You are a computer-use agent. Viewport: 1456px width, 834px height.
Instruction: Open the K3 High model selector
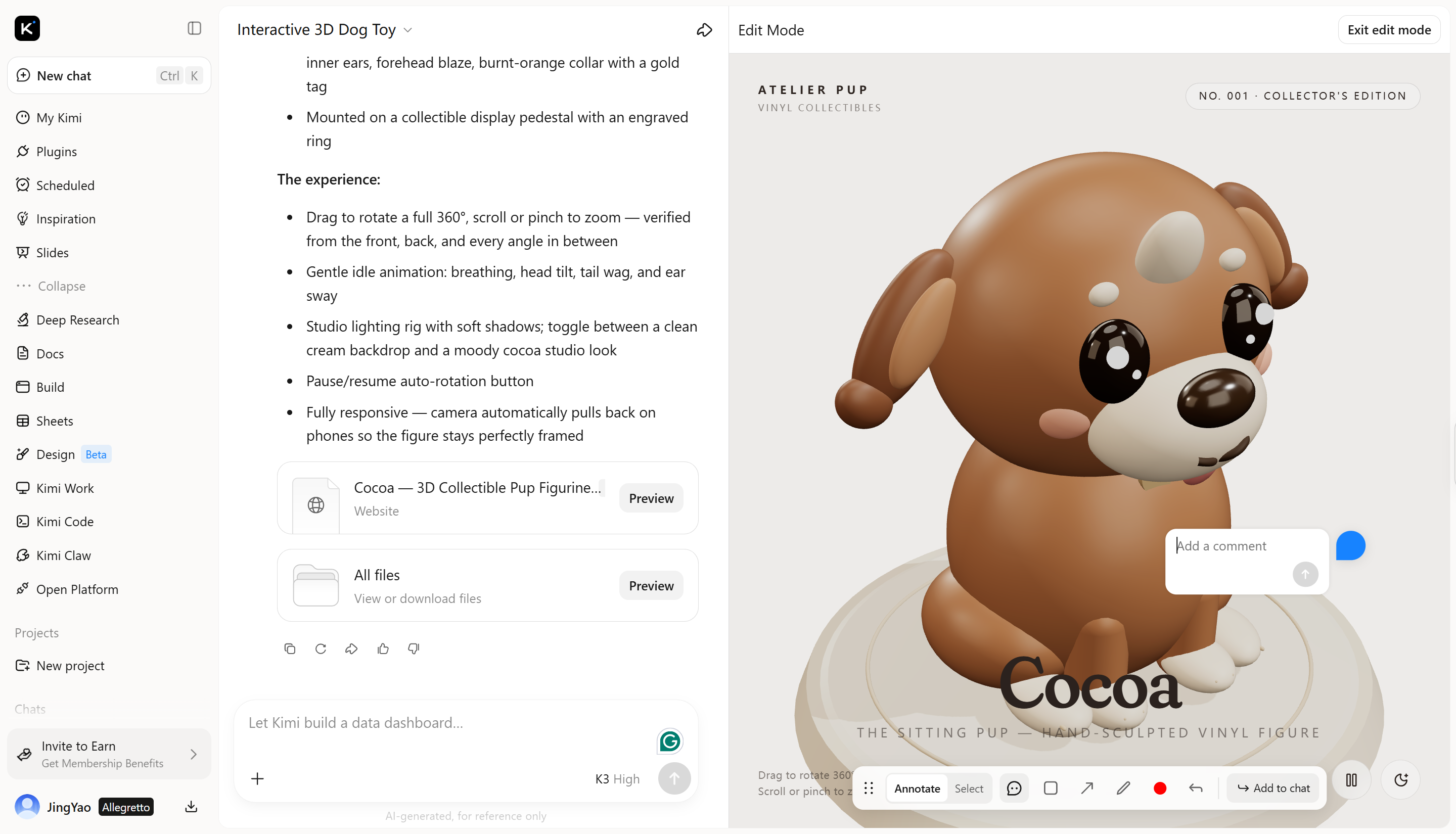tap(617, 779)
